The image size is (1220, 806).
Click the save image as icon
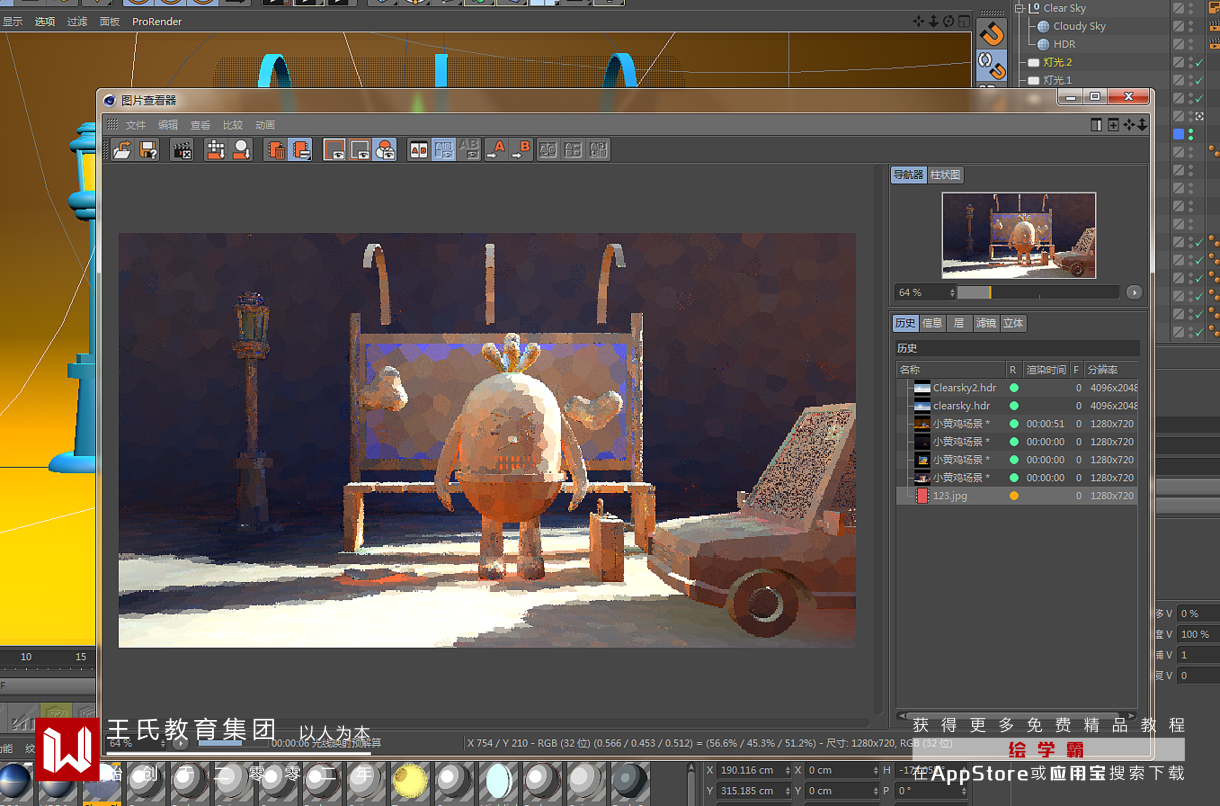click(x=148, y=150)
